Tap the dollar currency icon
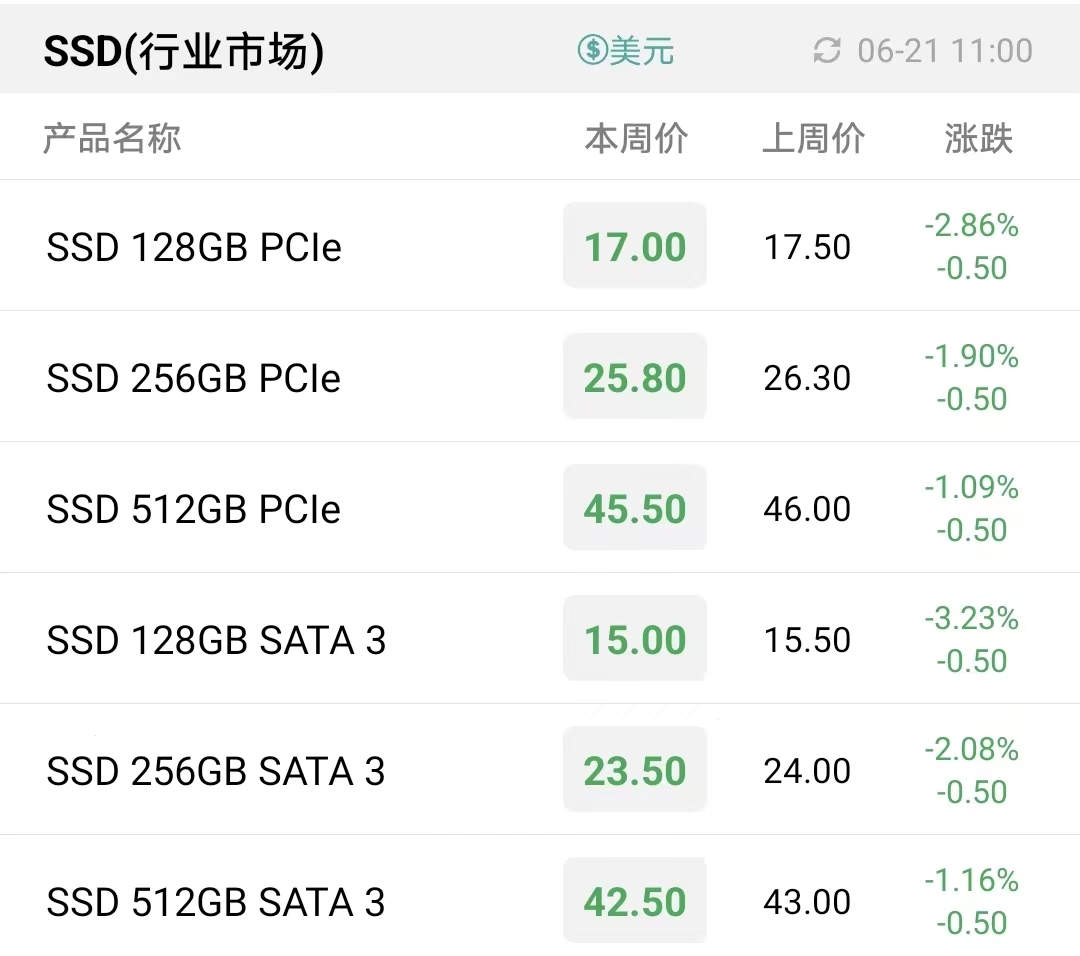Viewport: 1080px width, 956px height. point(592,50)
